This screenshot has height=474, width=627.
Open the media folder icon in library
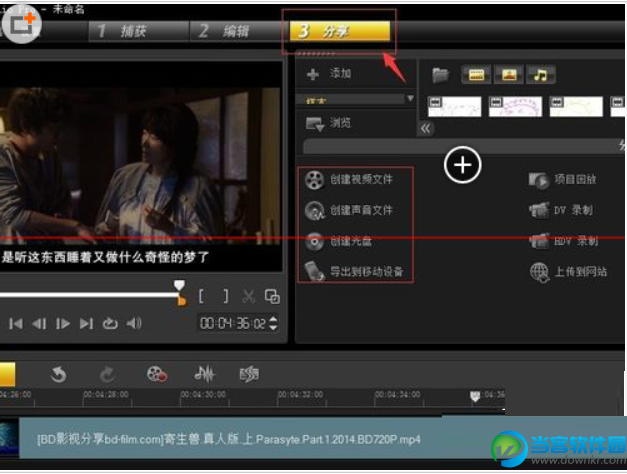(x=441, y=75)
